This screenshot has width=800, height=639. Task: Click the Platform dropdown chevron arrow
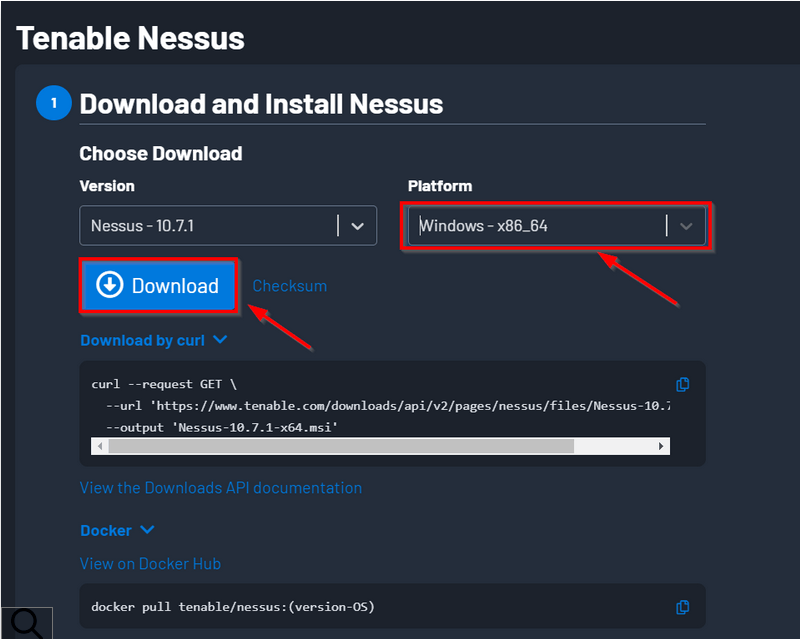point(686,226)
